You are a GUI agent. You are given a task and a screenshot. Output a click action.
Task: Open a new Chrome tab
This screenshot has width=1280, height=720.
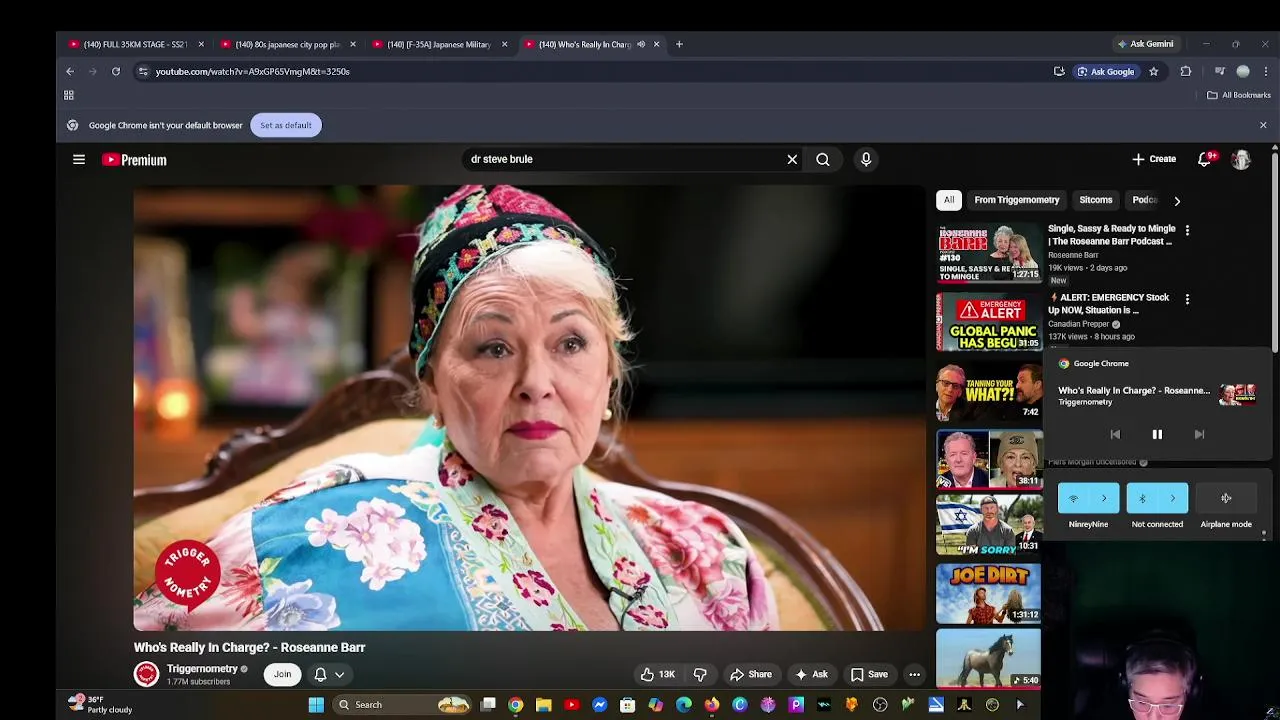tap(679, 44)
